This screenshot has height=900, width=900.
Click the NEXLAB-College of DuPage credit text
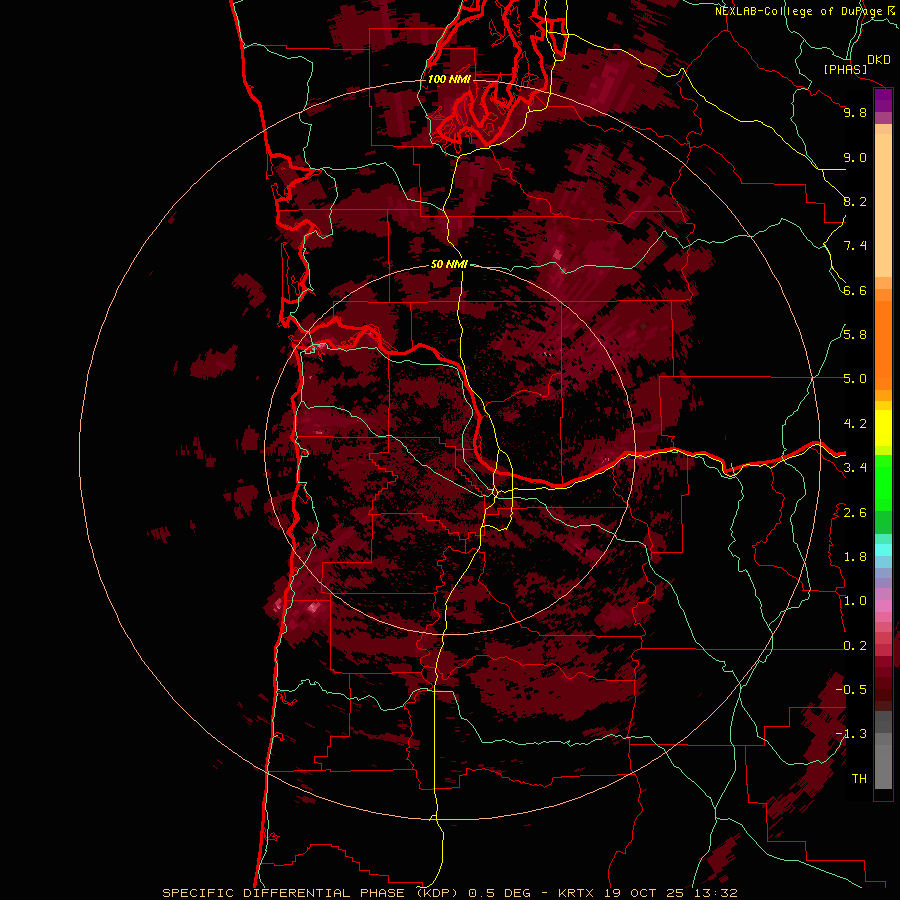(x=799, y=11)
